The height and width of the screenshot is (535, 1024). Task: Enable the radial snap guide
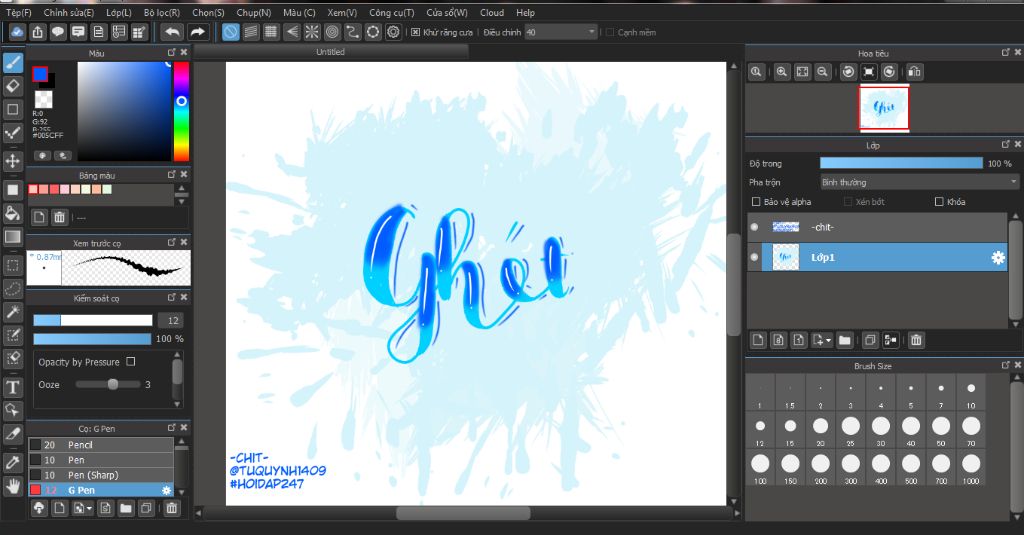coord(312,32)
